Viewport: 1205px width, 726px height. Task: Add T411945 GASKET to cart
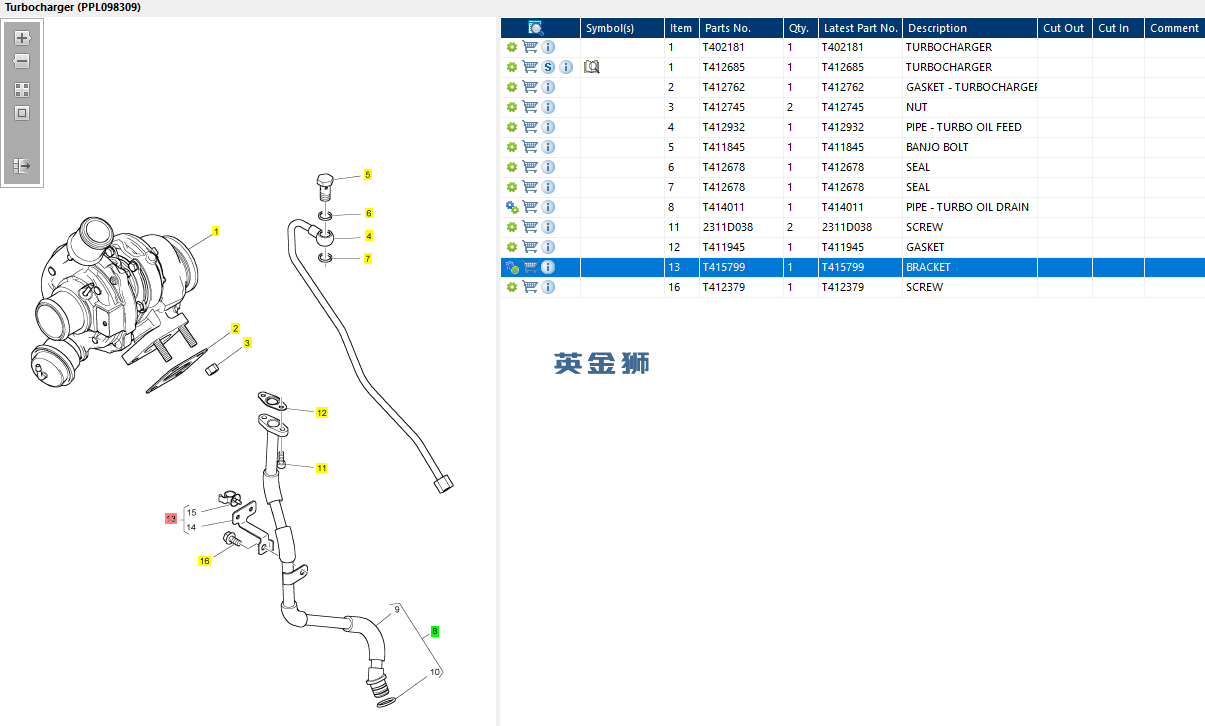pos(530,247)
